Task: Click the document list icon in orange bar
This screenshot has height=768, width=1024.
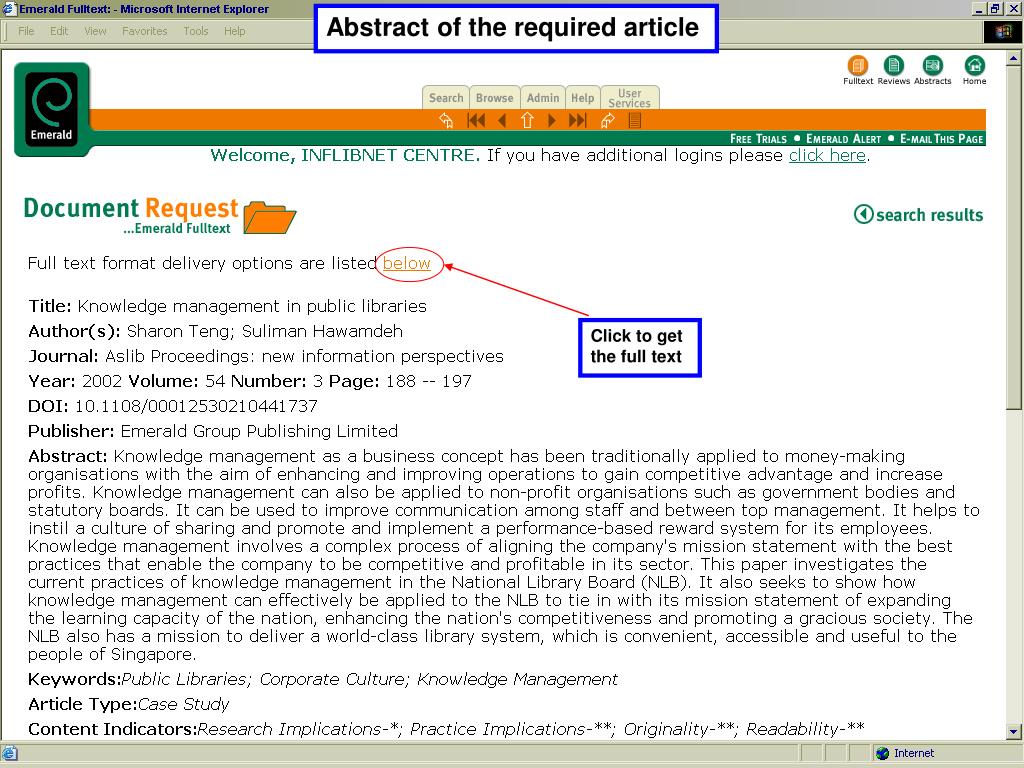Action: 635,120
